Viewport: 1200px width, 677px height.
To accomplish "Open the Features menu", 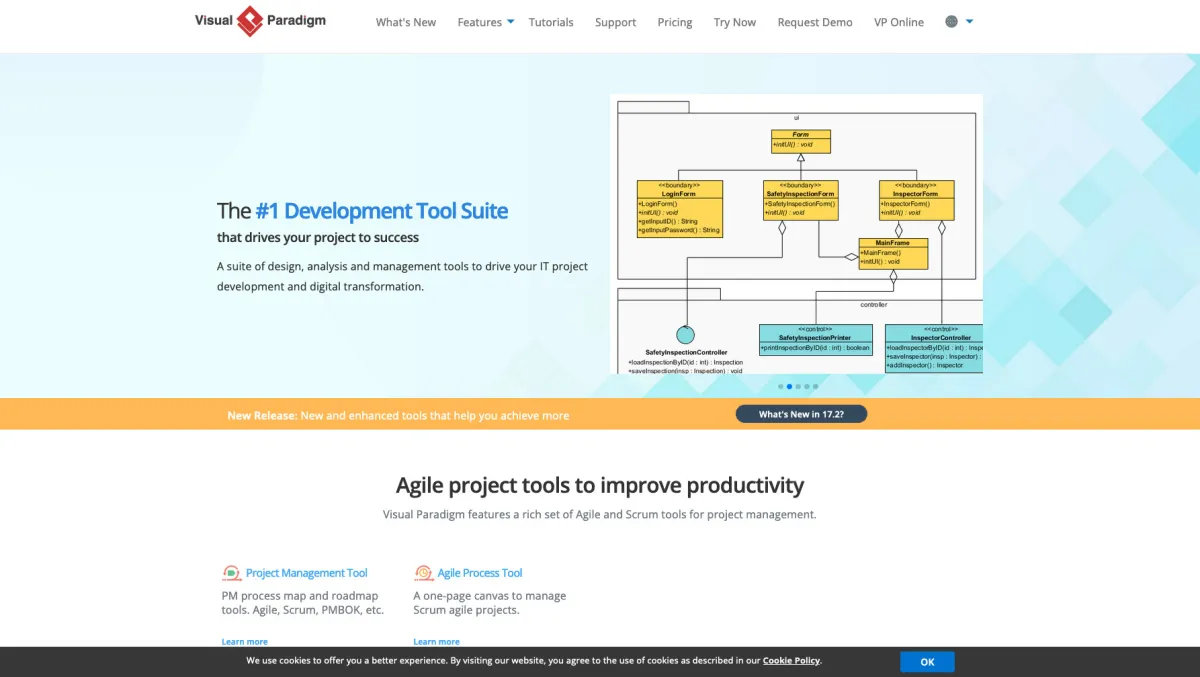I will click(480, 22).
